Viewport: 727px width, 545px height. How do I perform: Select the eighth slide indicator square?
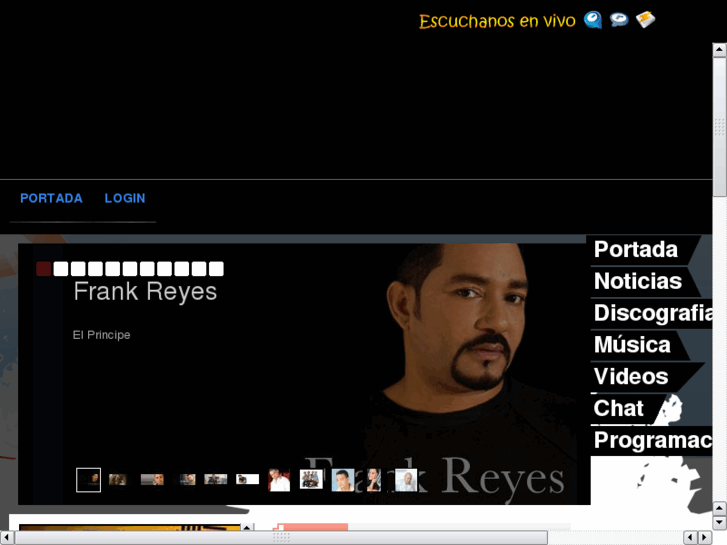[x=165, y=269]
